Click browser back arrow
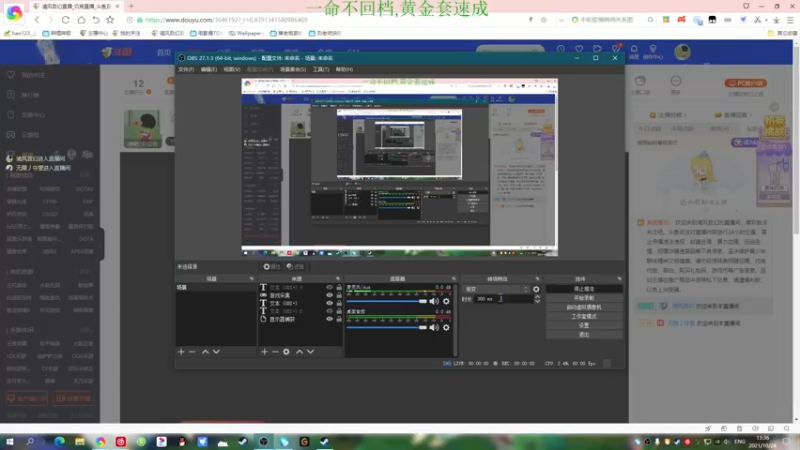Screen dimensions: 800x450 pos(37,20)
